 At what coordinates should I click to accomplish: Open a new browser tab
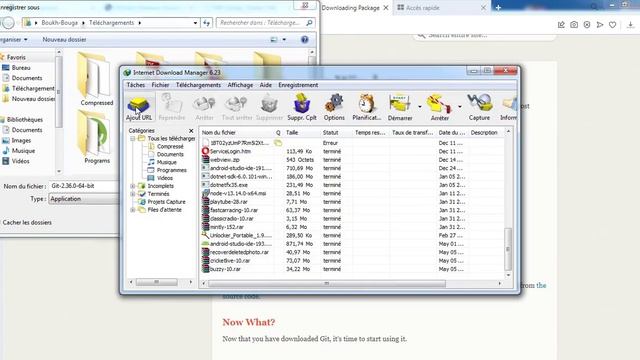[x=498, y=8]
